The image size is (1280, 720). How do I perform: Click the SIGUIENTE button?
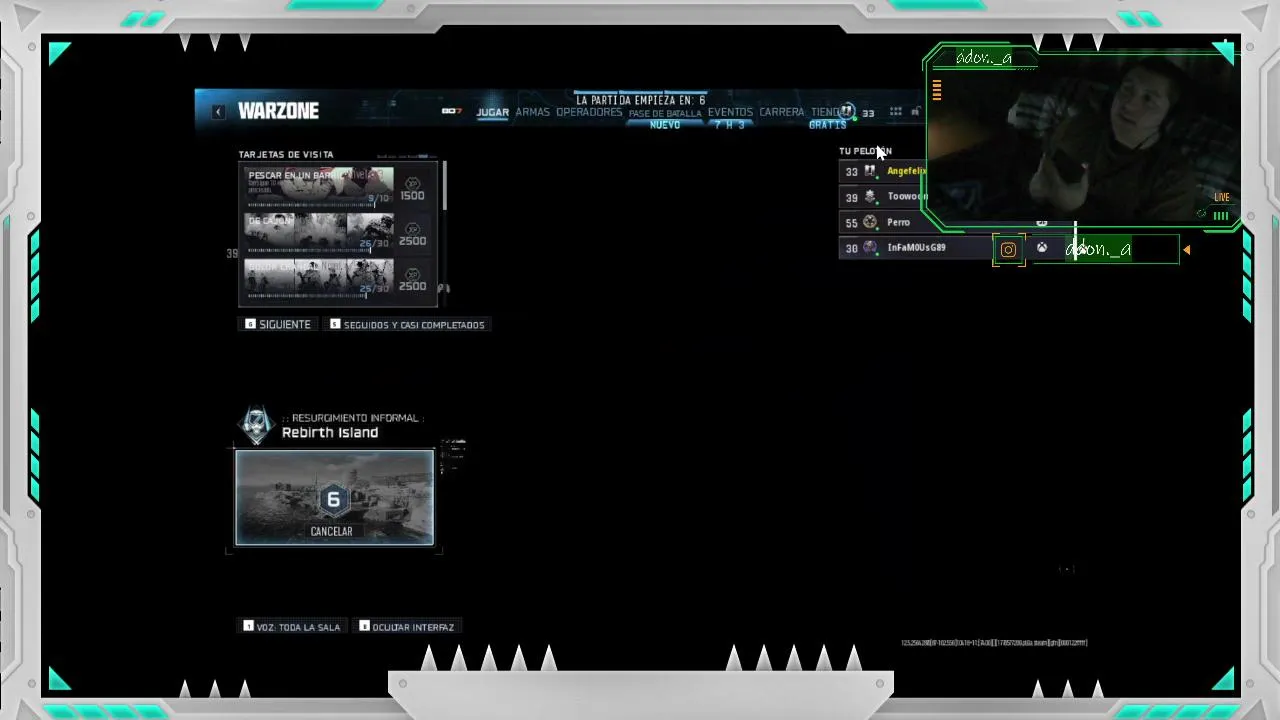278,324
